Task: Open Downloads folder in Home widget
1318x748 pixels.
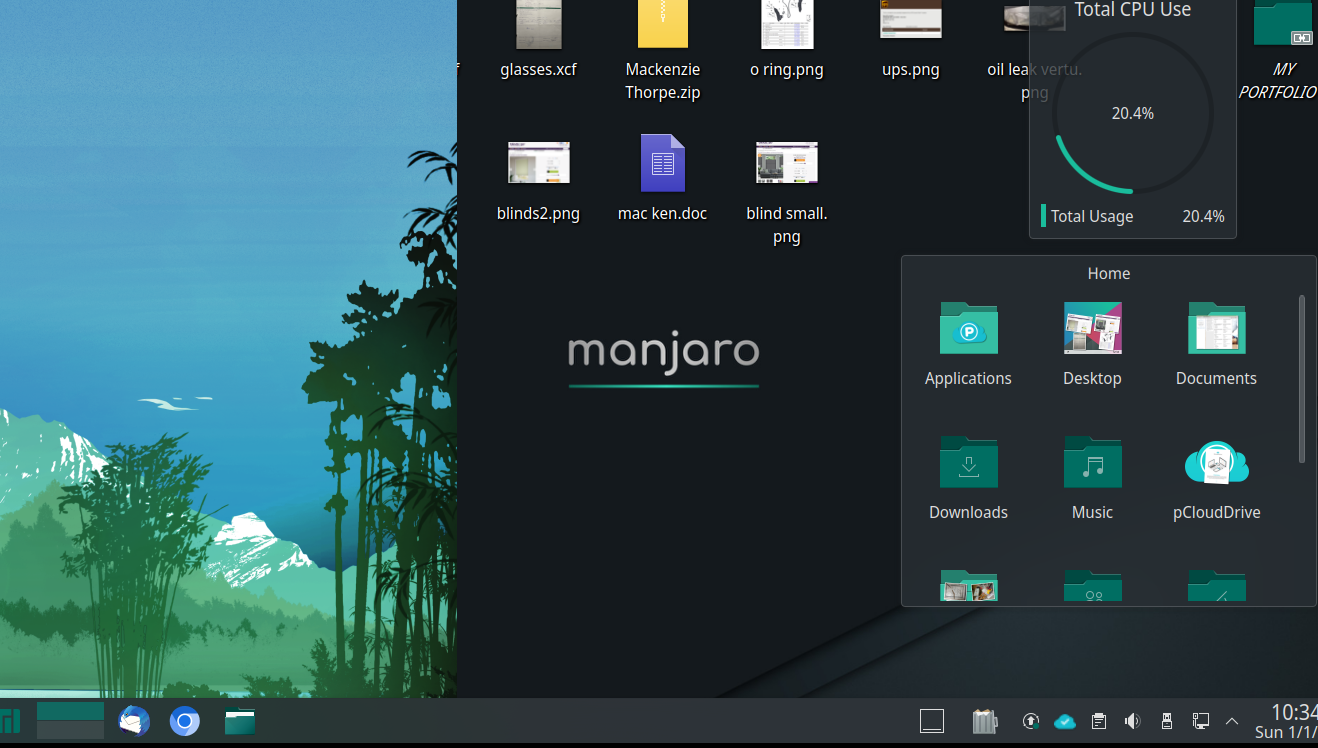Action: click(968, 478)
